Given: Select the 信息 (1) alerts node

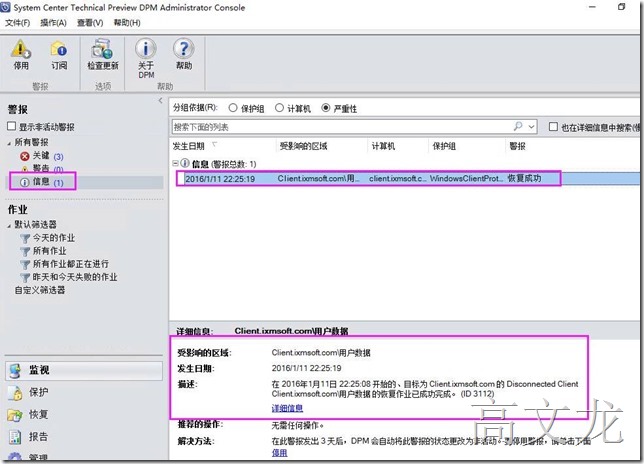Looking at the screenshot, I should coord(41,182).
